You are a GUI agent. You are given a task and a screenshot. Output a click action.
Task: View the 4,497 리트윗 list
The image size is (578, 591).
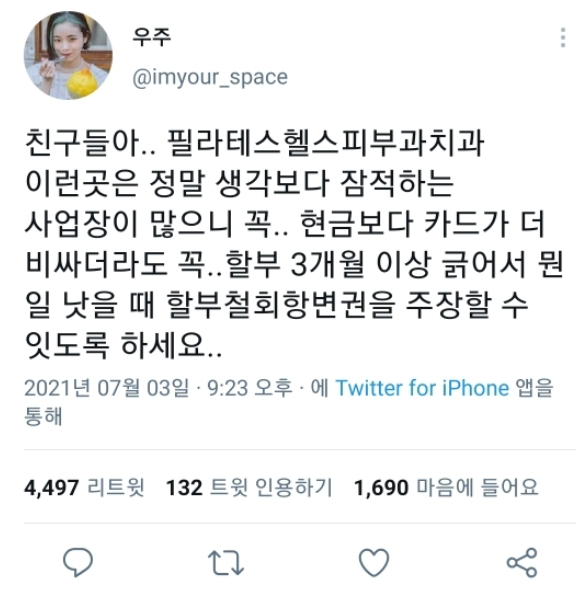pos(84,487)
